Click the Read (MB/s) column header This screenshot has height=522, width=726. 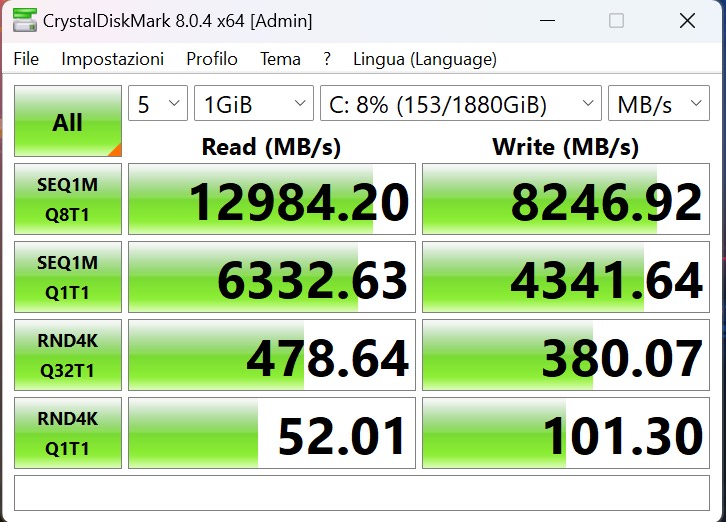[x=271, y=147]
